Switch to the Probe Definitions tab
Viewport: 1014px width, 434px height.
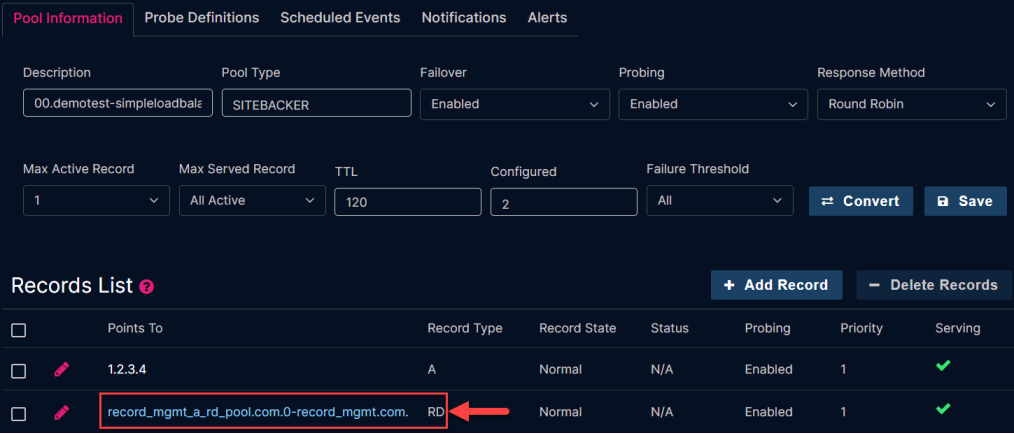point(201,18)
